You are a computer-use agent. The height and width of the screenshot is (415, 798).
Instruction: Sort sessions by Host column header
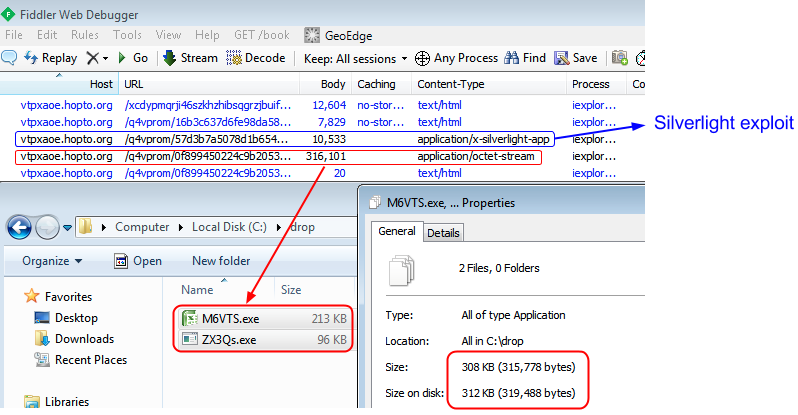[59, 84]
